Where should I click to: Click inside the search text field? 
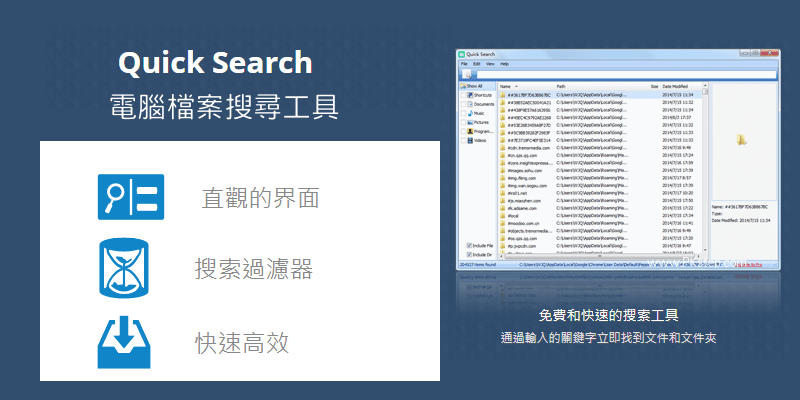click(x=626, y=75)
